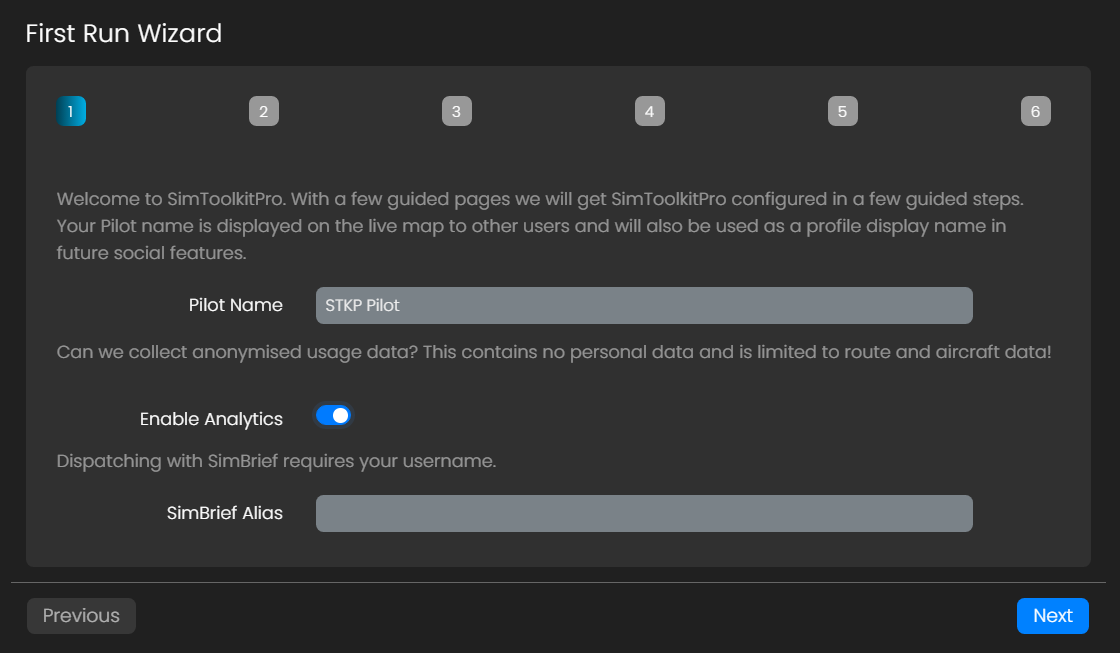Screen dimensions: 1120x653
Task: Select step 1 indicator in wizard
Action: (x=71, y=111)
